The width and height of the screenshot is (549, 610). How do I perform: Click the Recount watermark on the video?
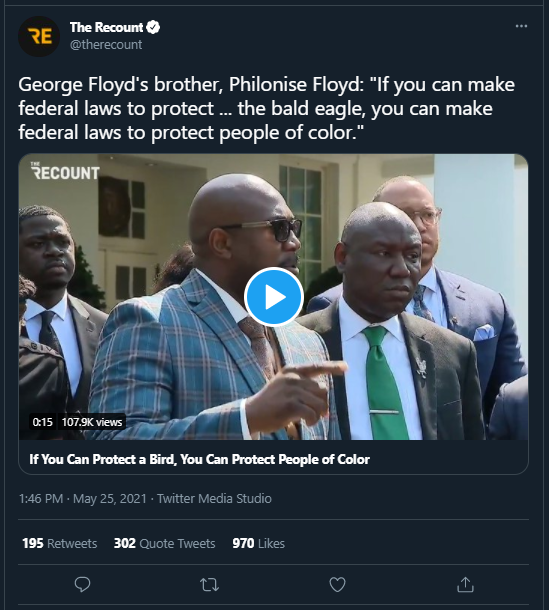65,171
